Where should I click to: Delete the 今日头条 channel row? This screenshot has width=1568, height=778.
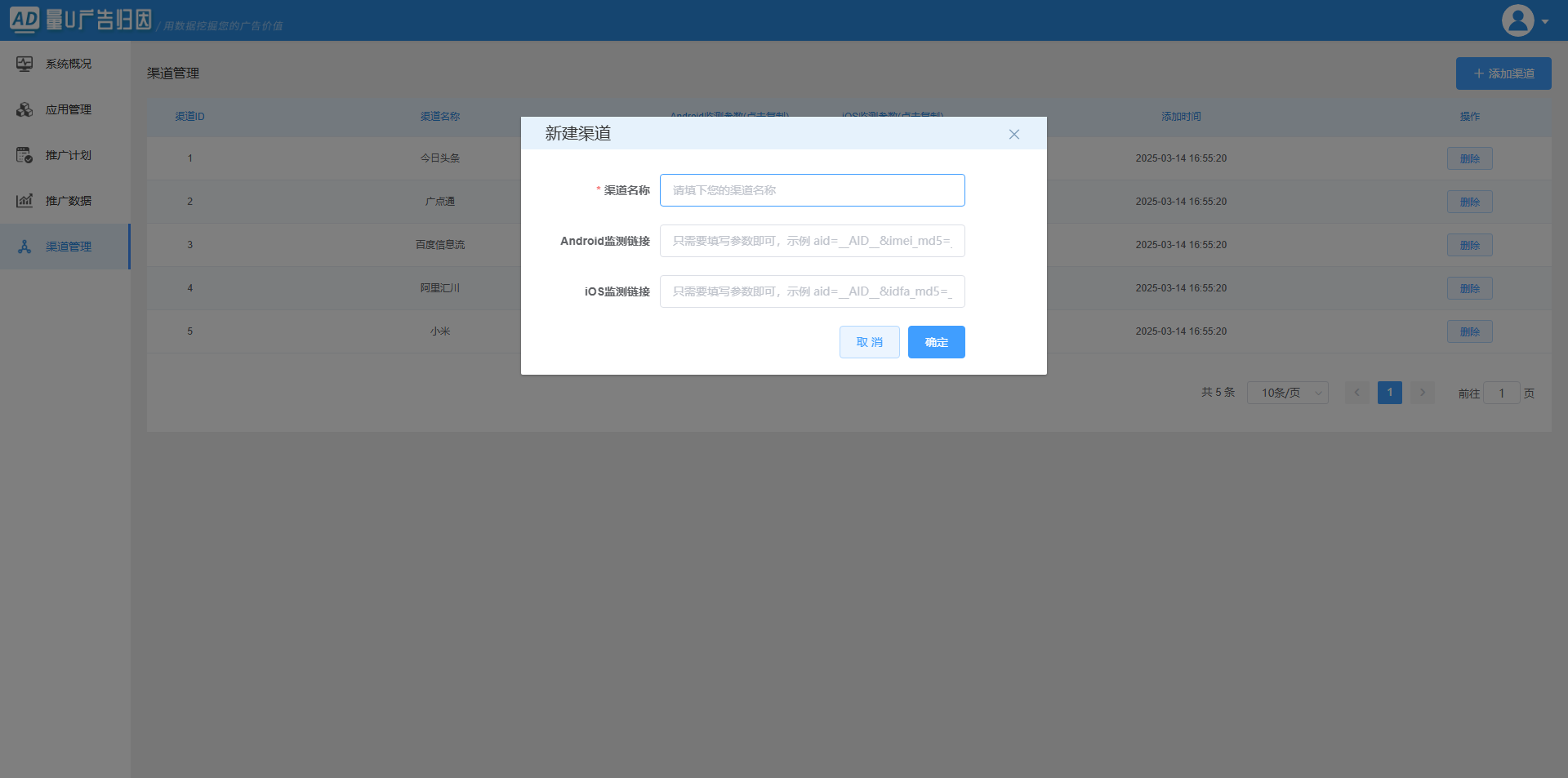point(1470,158)
